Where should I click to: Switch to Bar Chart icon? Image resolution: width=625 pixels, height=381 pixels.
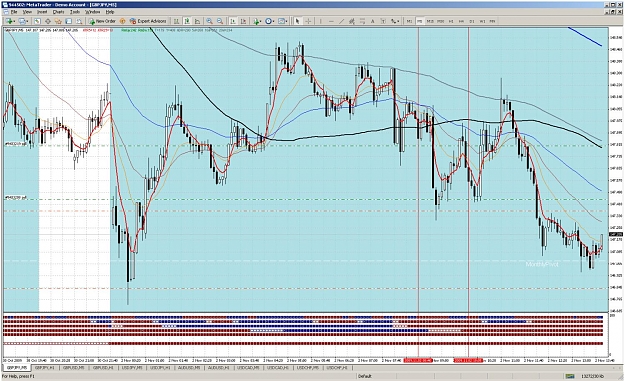tap(176, 21)
